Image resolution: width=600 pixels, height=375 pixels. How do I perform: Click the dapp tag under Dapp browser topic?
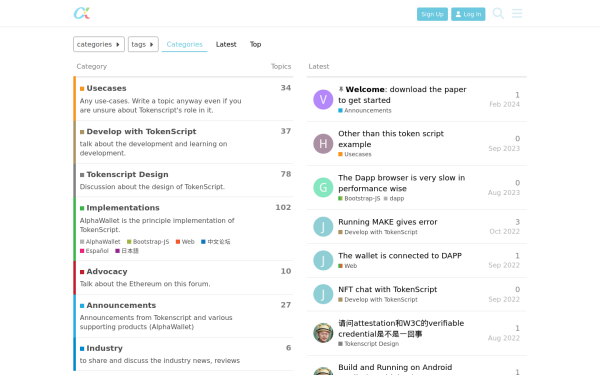click(394, 199)
